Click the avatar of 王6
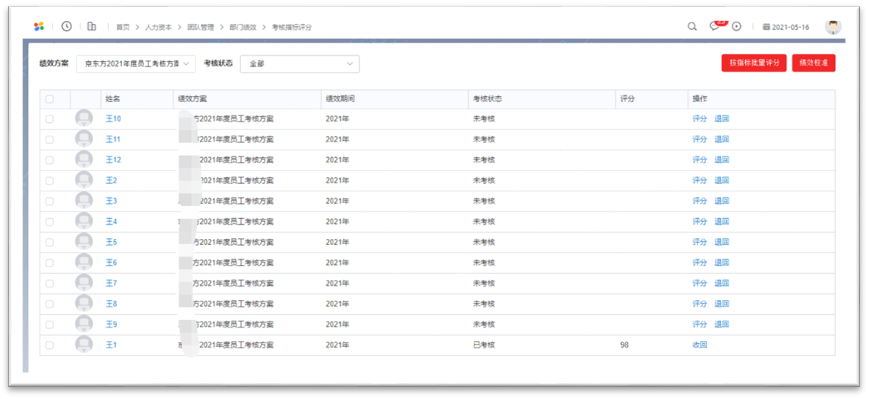869x399 pixels. click(x=84, y=263)
